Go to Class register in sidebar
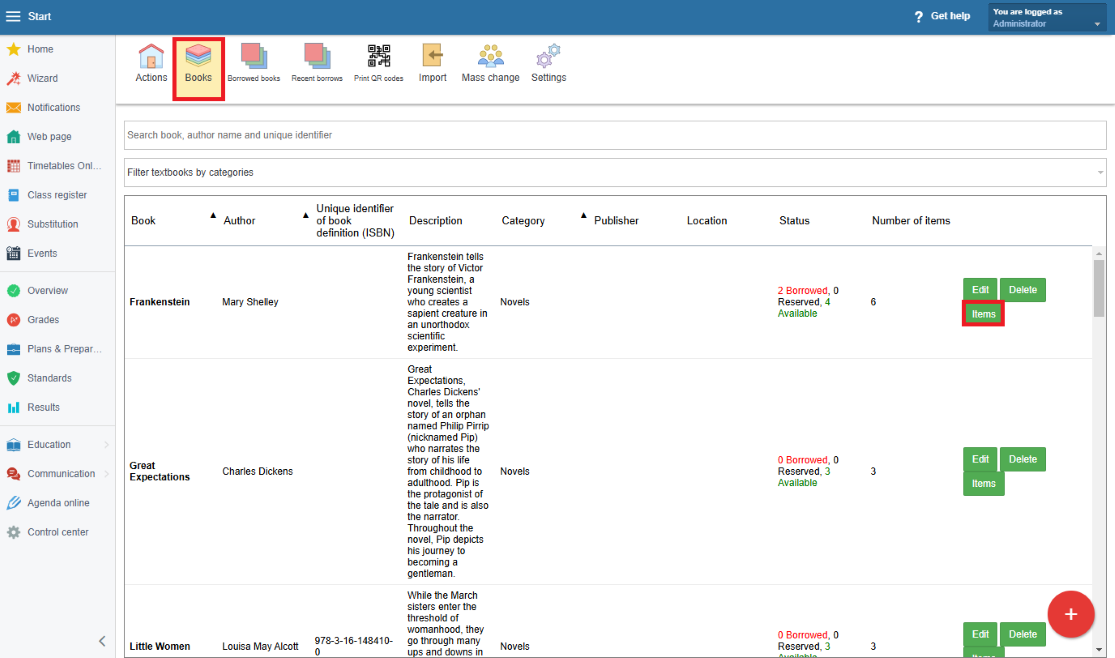Screen dimensions: 1115x658 [56, 195]
